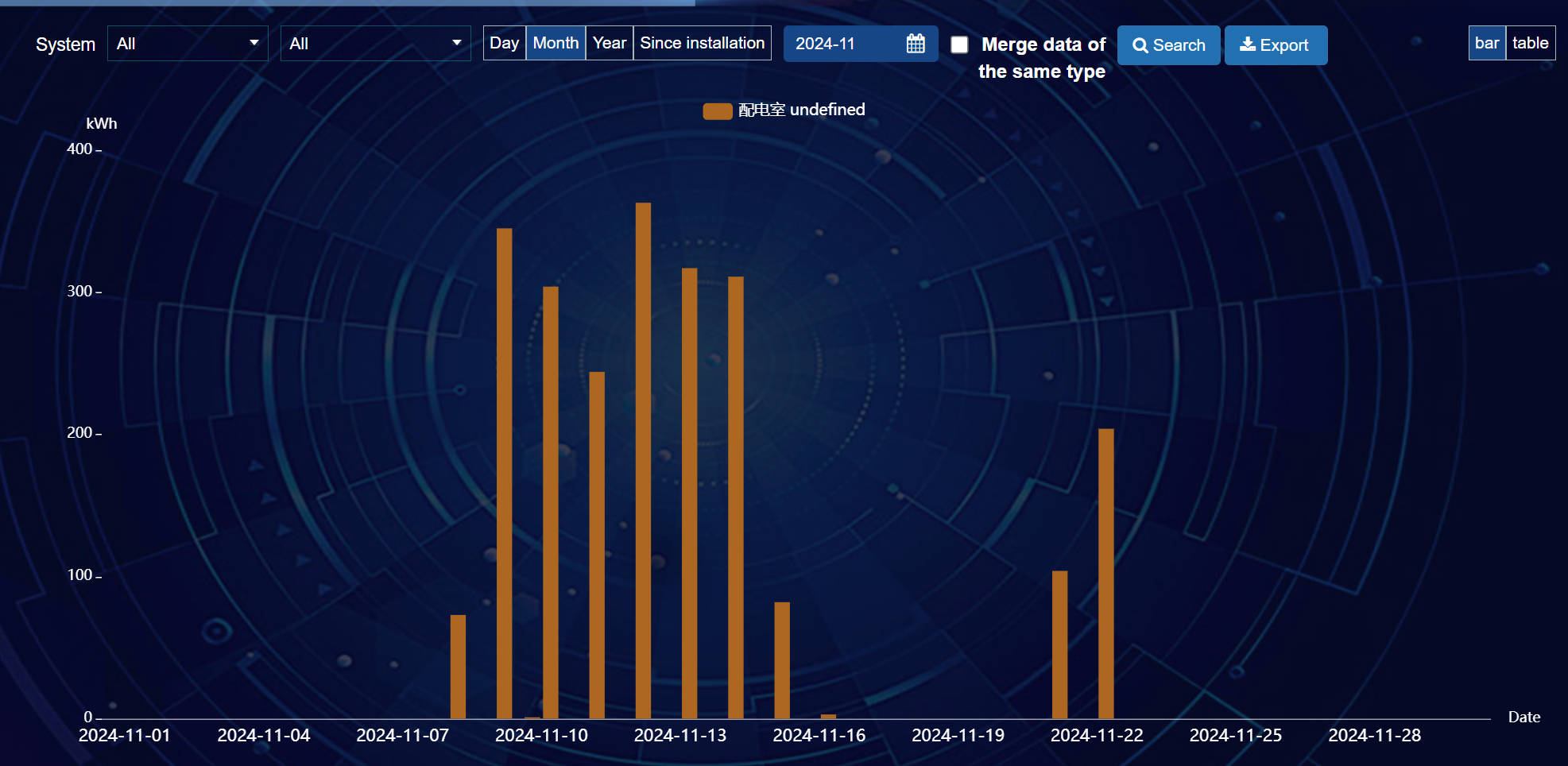Screen dimensions: 1568x766
Task: Select the Year granularity tab
Action: coord(609,43)
